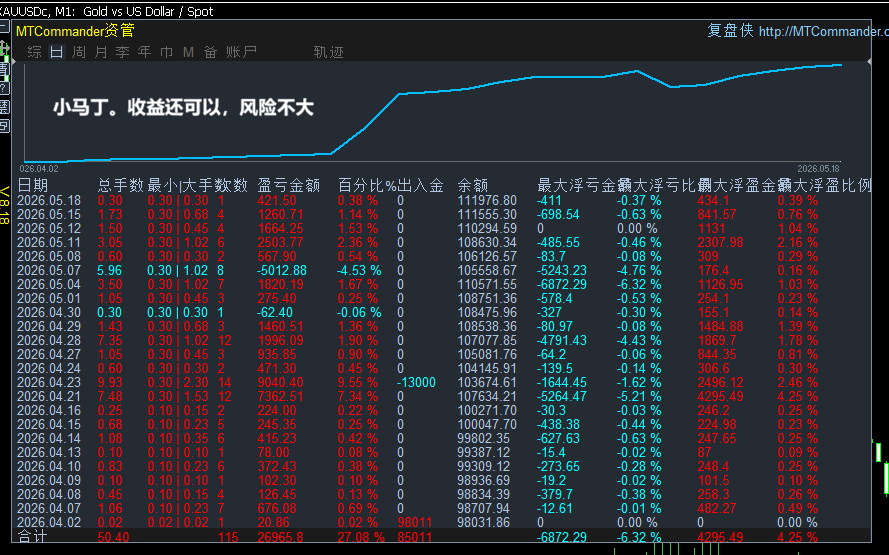
Task: Open the 月 monthly tab
Action: click(x=101, y=52)
